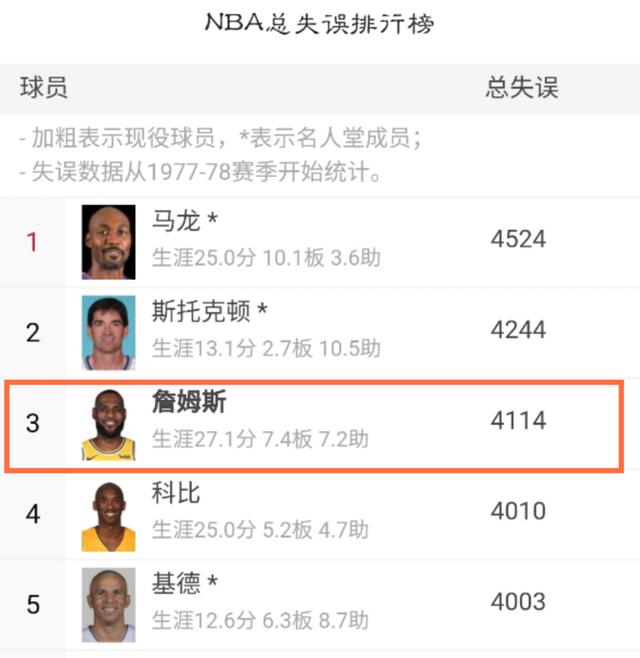Image resolution: width=640 pixels, height=658 pixels.
Task: Click the NBA总失误排行榜 title
Action: click(319, 23)
